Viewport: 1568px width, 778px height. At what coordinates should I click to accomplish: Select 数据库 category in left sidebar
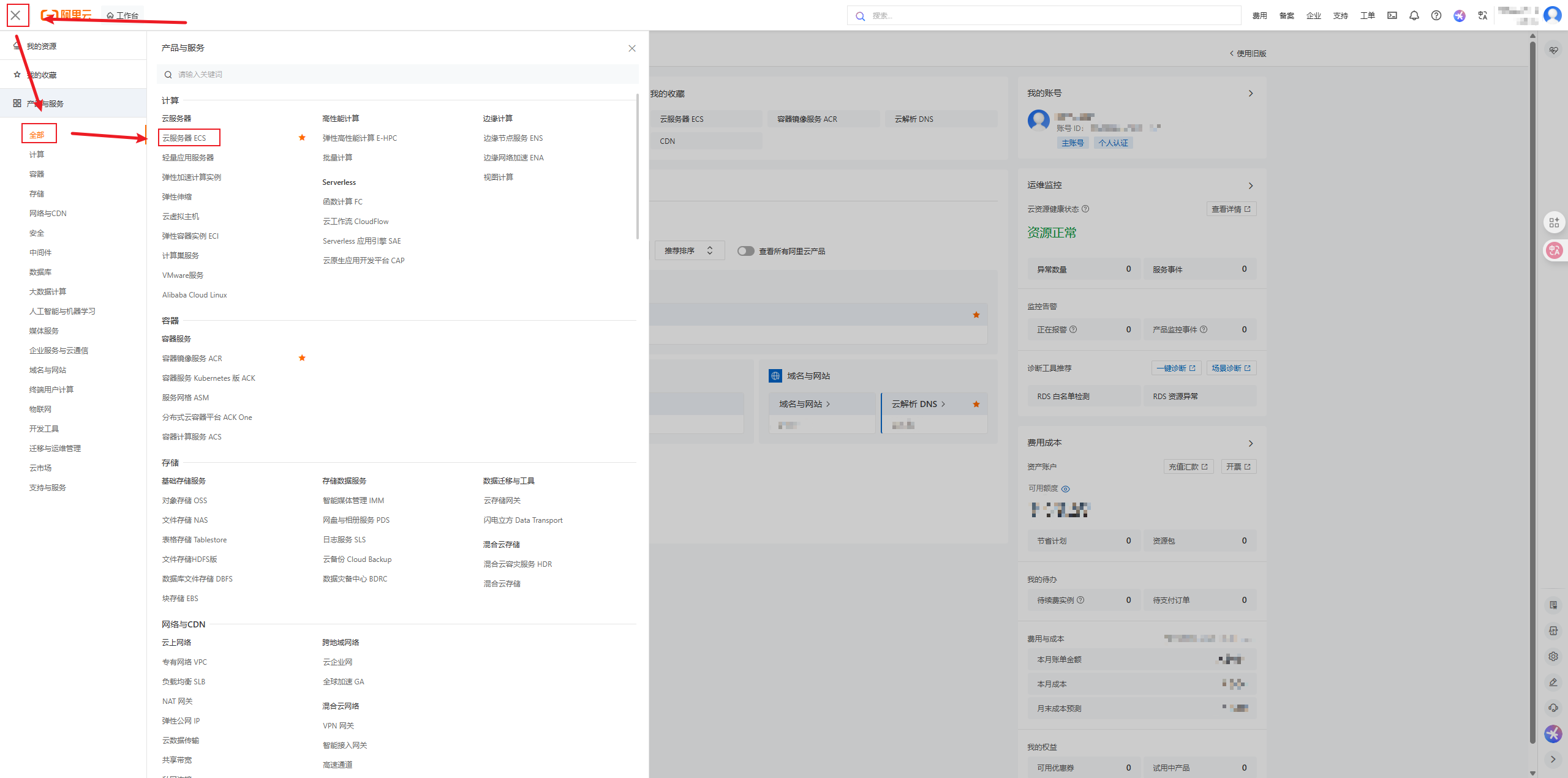40,272
